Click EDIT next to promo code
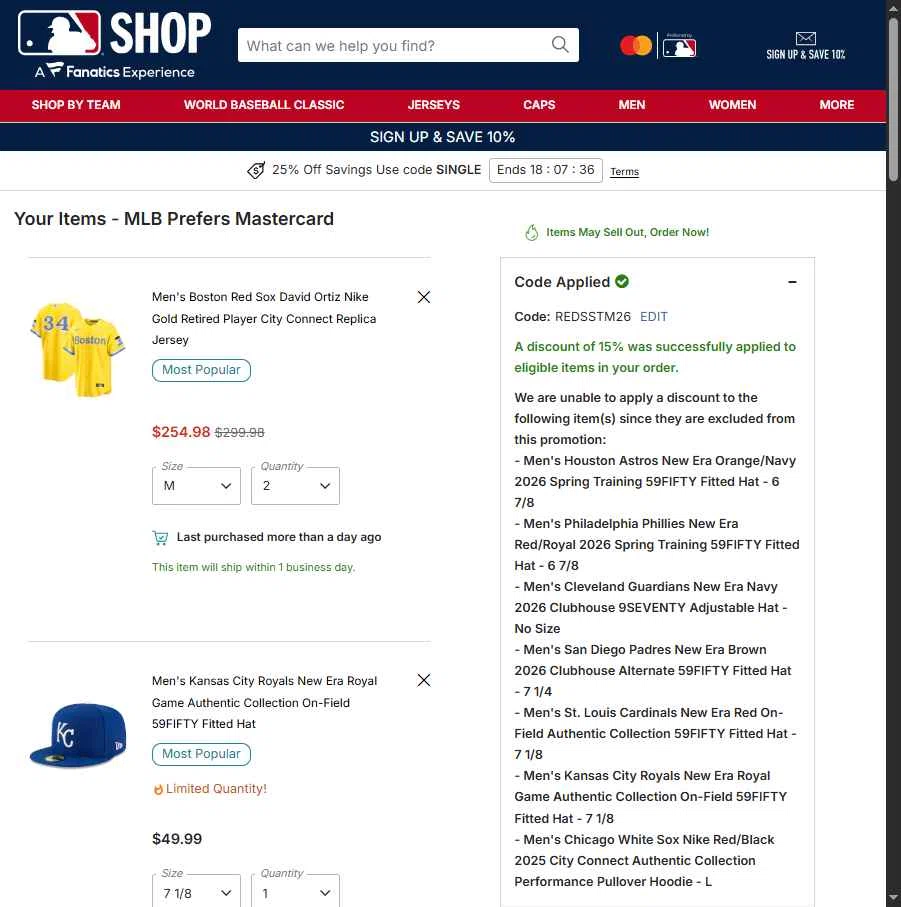 [x=653, y=317]
